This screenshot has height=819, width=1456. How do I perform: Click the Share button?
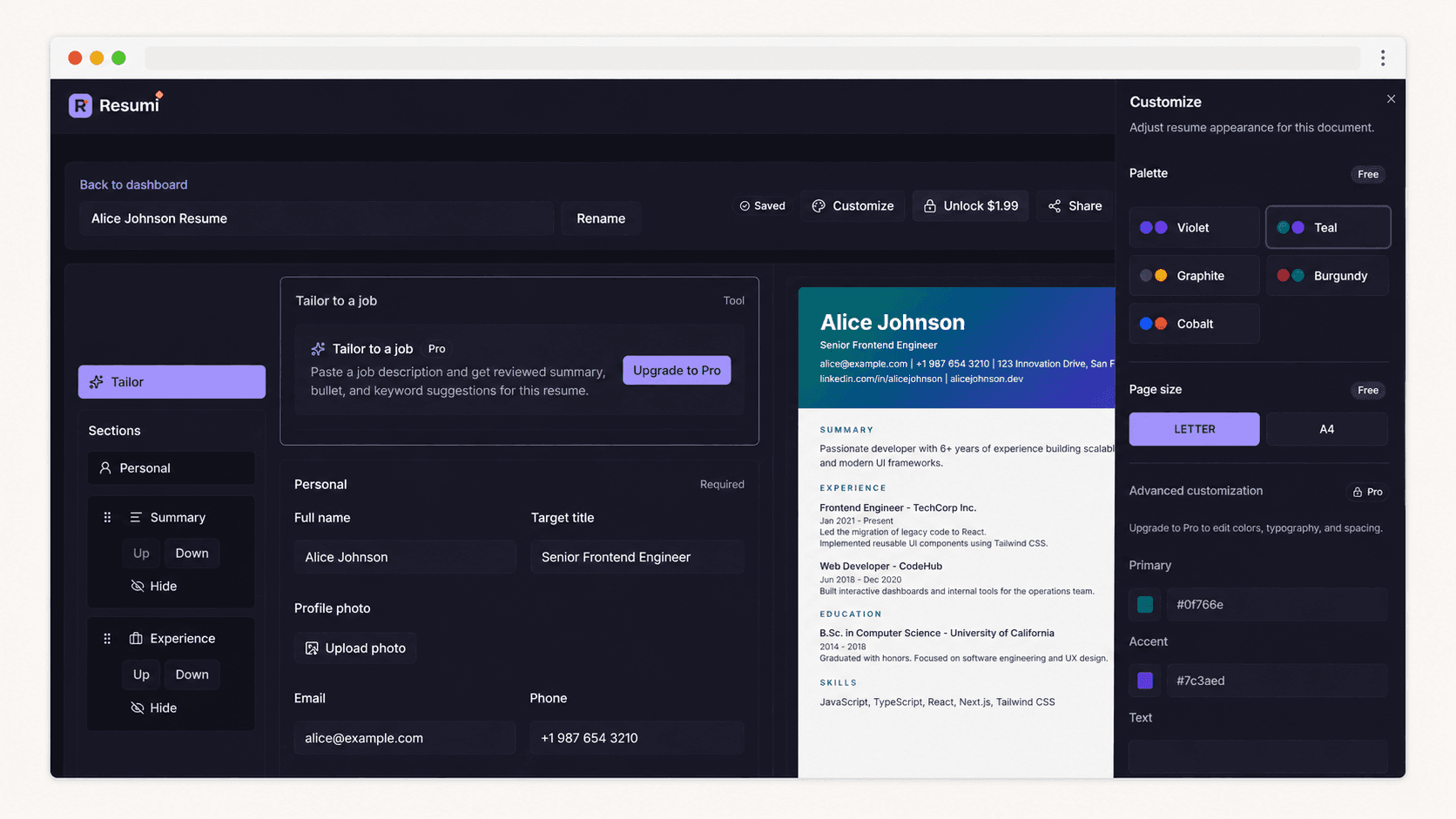tap(1075, 206)
